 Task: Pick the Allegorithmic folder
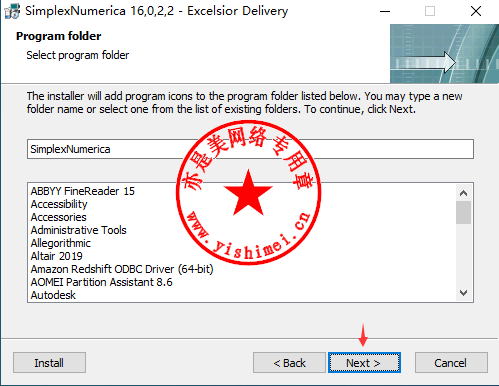tap(61, 243)
